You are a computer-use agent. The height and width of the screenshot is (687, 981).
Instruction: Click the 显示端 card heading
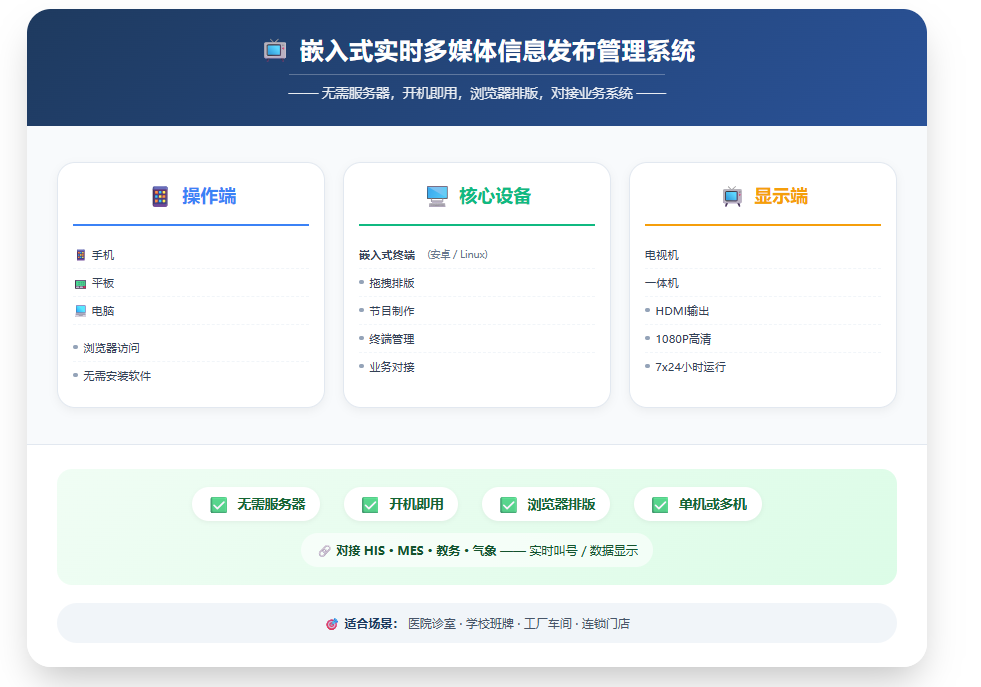pos(781,196)
